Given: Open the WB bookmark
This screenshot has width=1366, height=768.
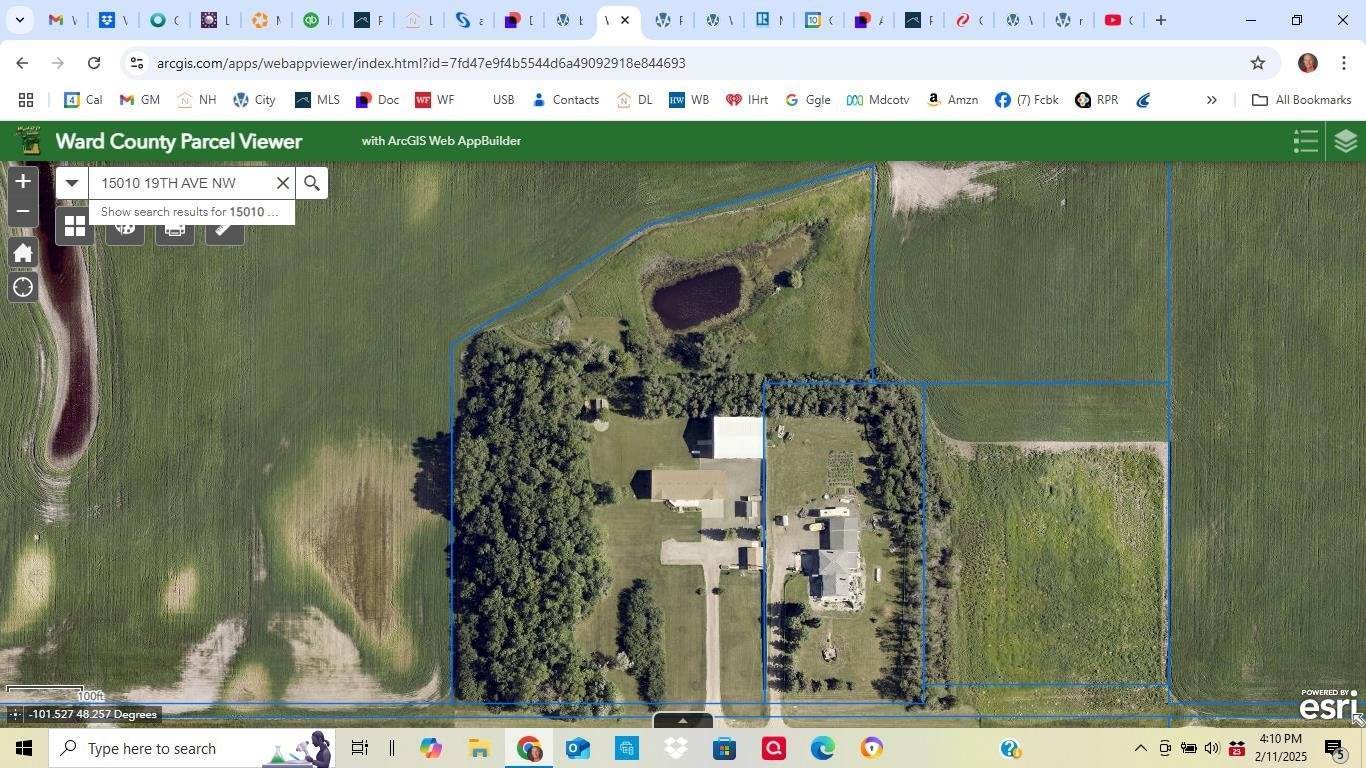Looking at the screenshot, I should coord(689,100).
